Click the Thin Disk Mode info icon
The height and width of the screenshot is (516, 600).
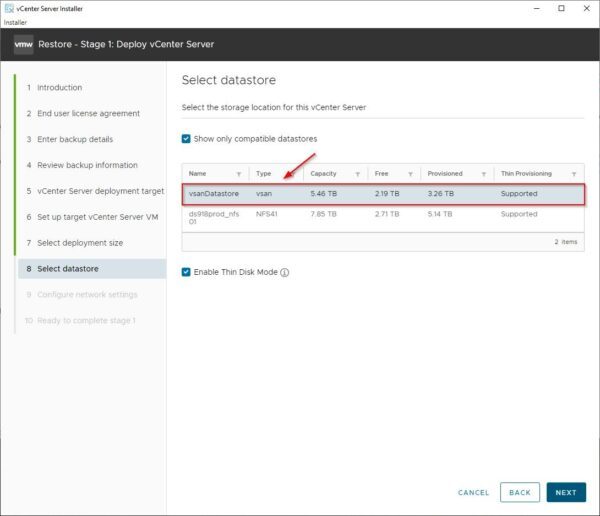(285, 272)
